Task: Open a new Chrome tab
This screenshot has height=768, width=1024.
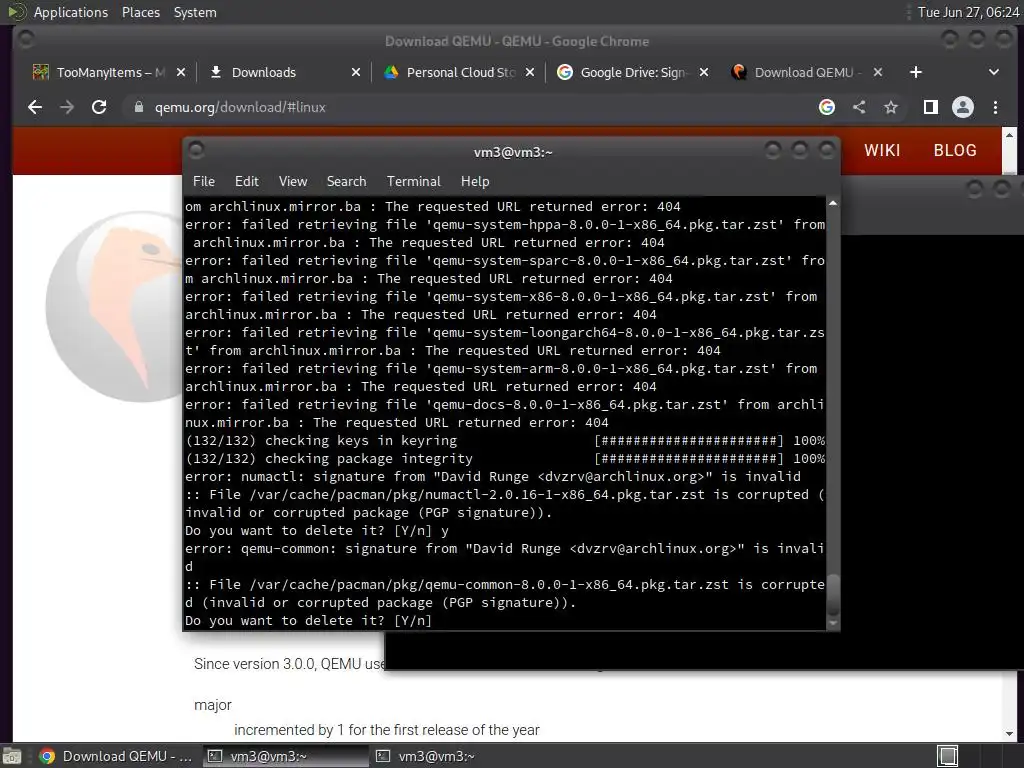Action: tap(916, 72)
